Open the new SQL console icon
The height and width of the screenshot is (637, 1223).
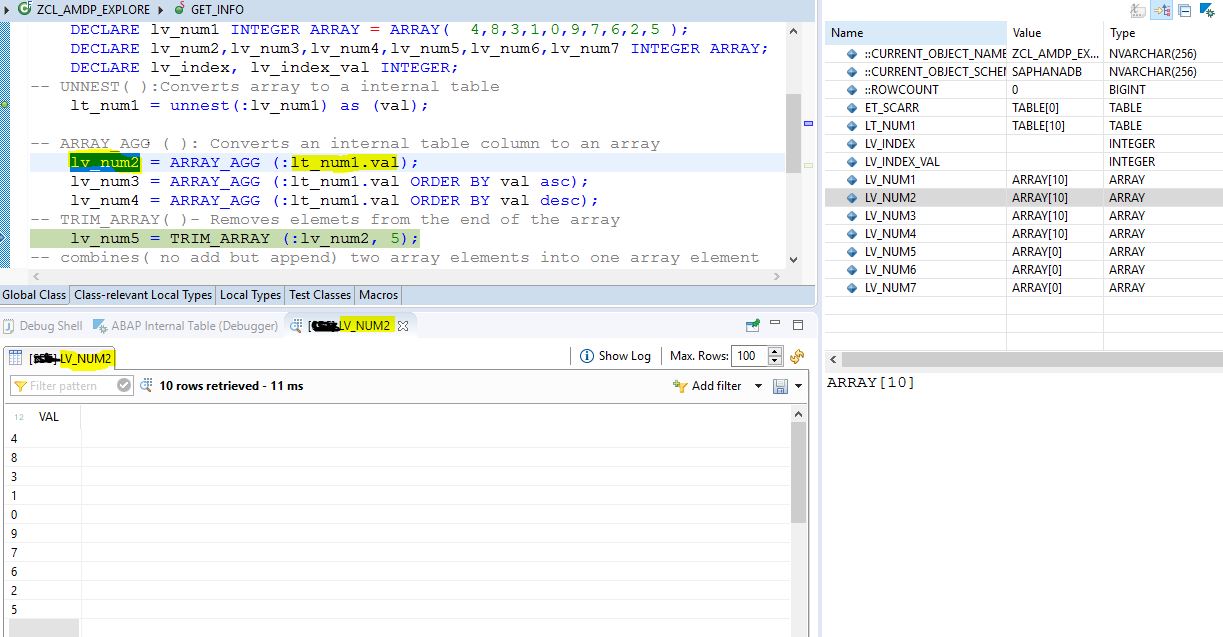click(x=752, y=325)
